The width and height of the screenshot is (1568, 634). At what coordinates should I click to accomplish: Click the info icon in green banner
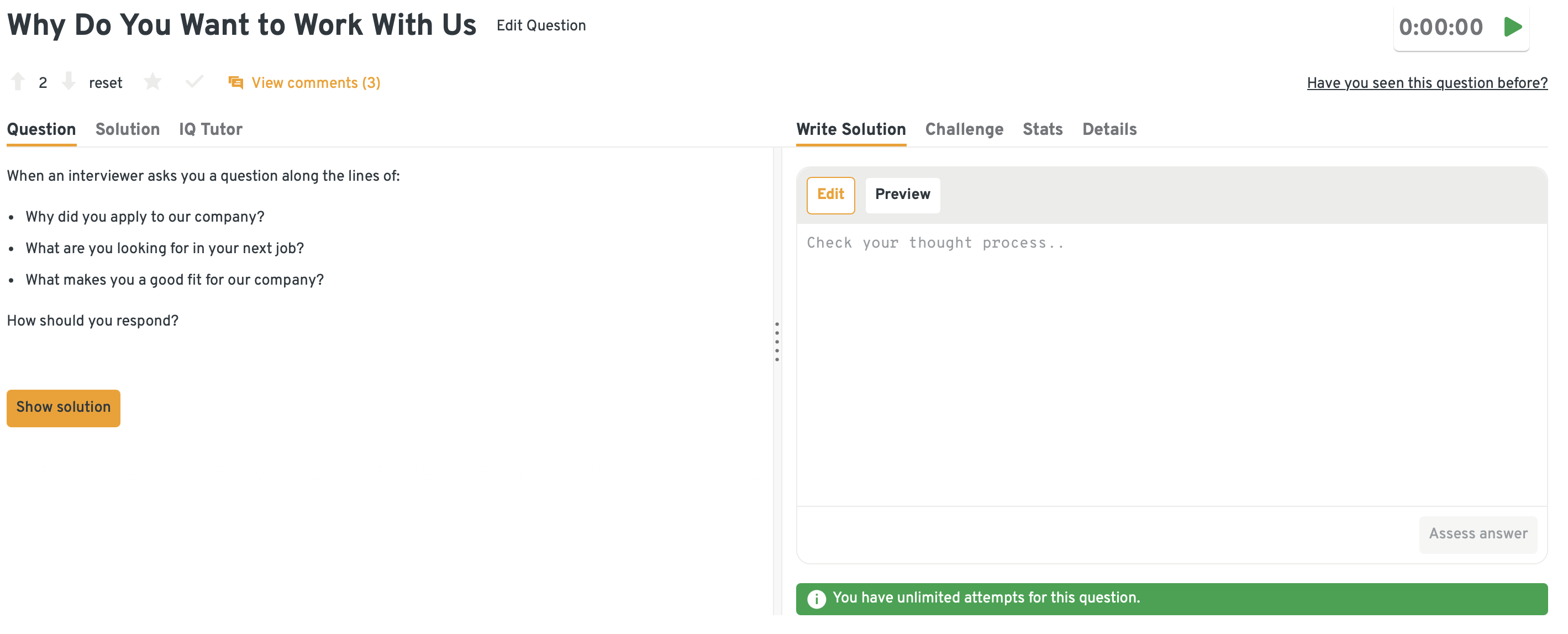click(816, 599)
